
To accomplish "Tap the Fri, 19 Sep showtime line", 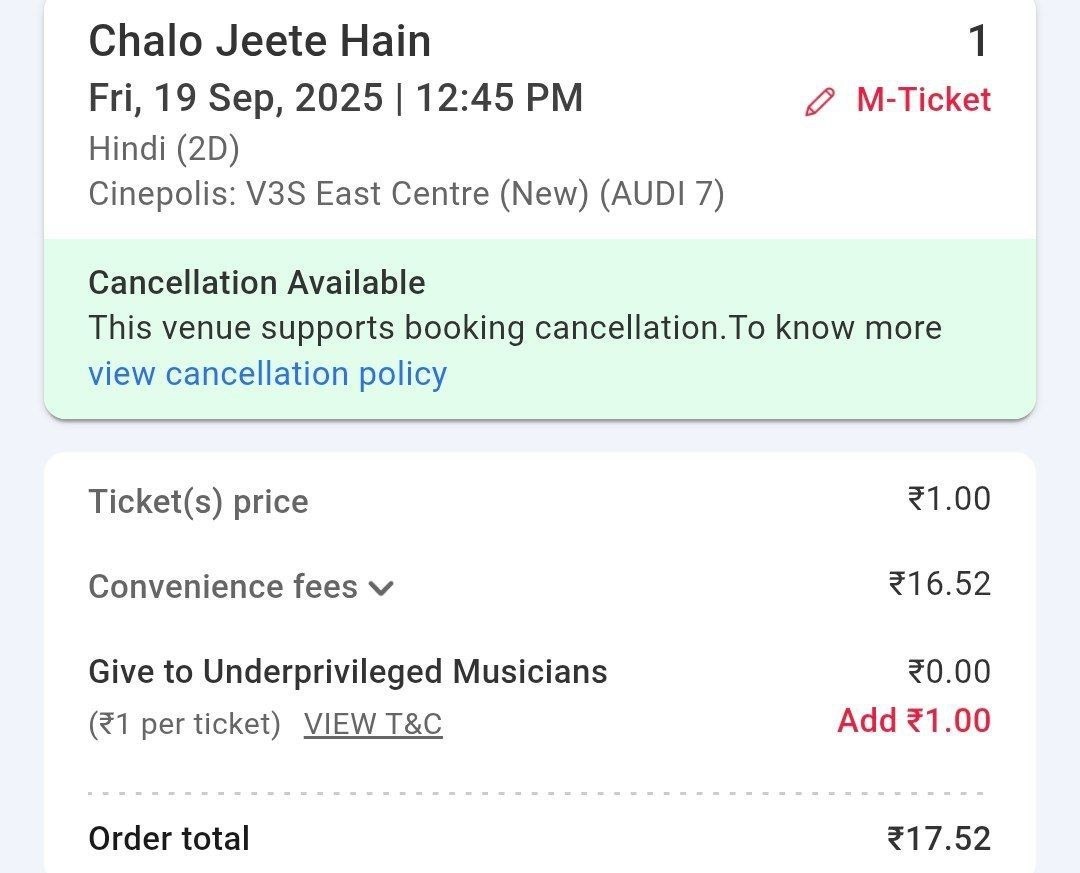I will [335, 98].
